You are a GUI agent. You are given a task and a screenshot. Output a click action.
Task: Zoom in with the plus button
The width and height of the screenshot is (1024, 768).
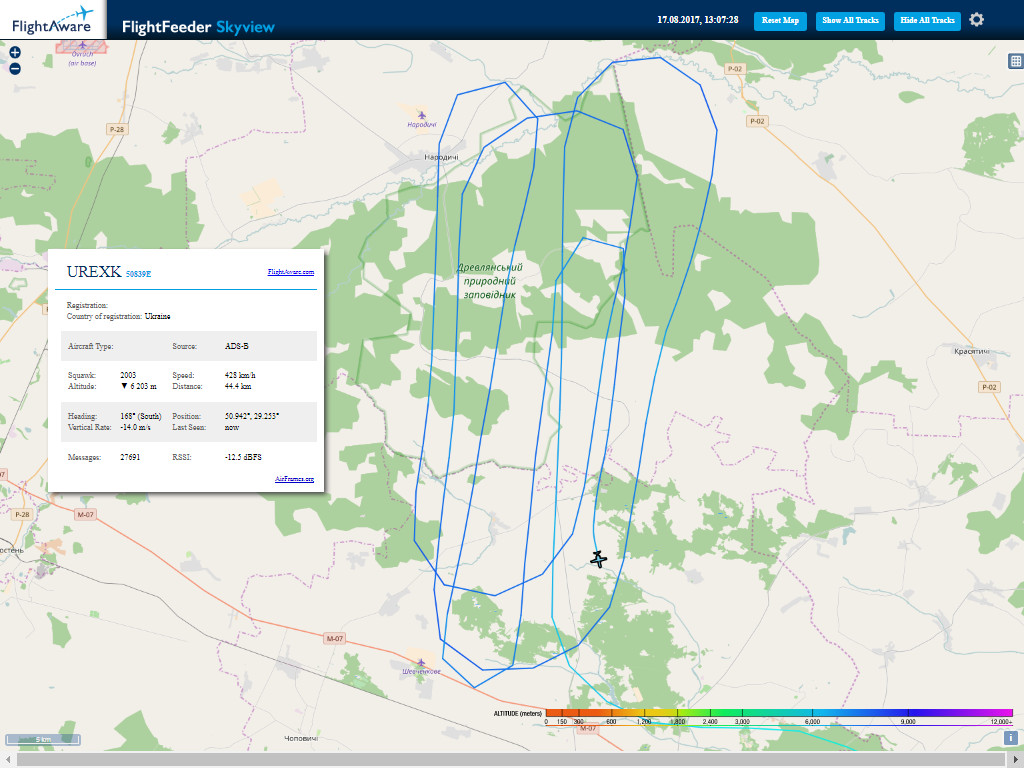tap(15, 53)
